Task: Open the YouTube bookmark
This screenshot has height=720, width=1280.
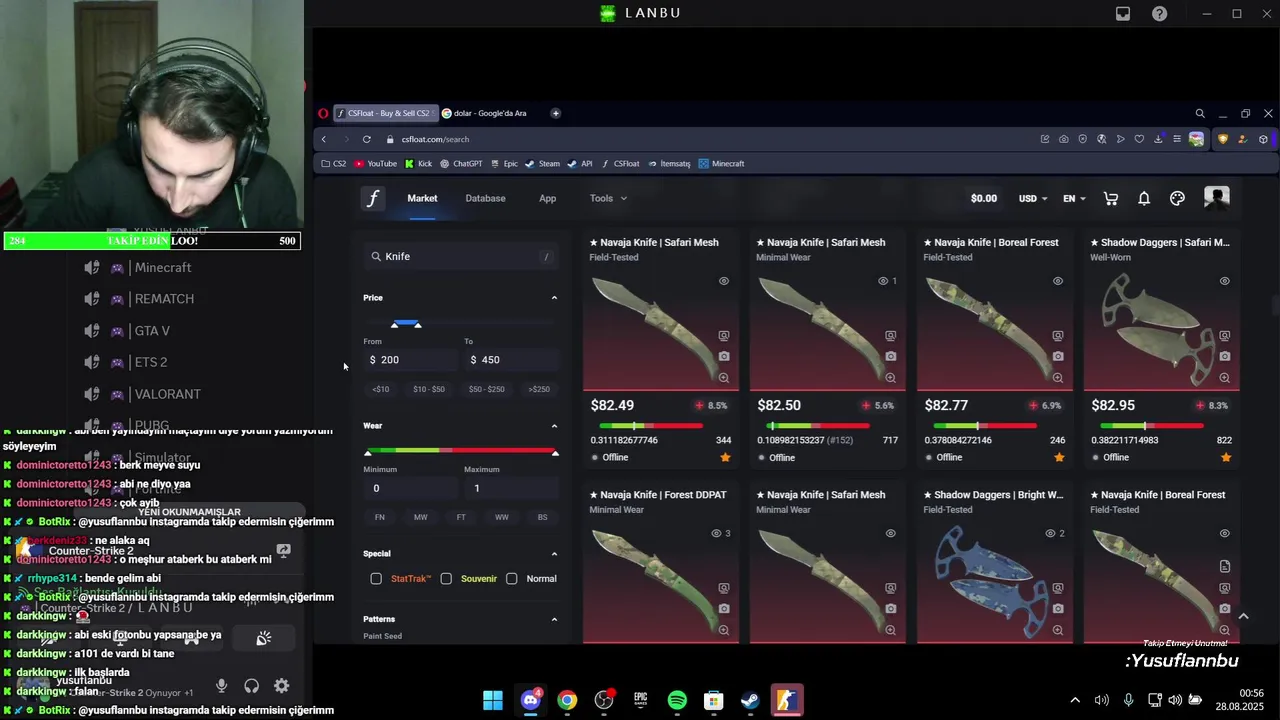Action: pos(375,163)
